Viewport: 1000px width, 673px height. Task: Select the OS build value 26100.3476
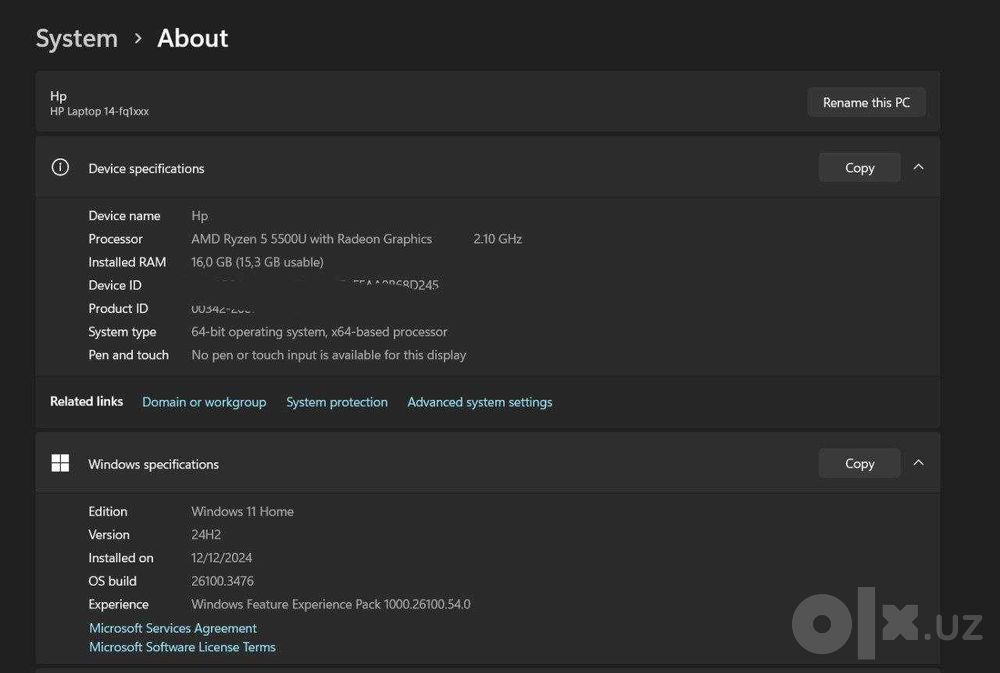point(223,581)
